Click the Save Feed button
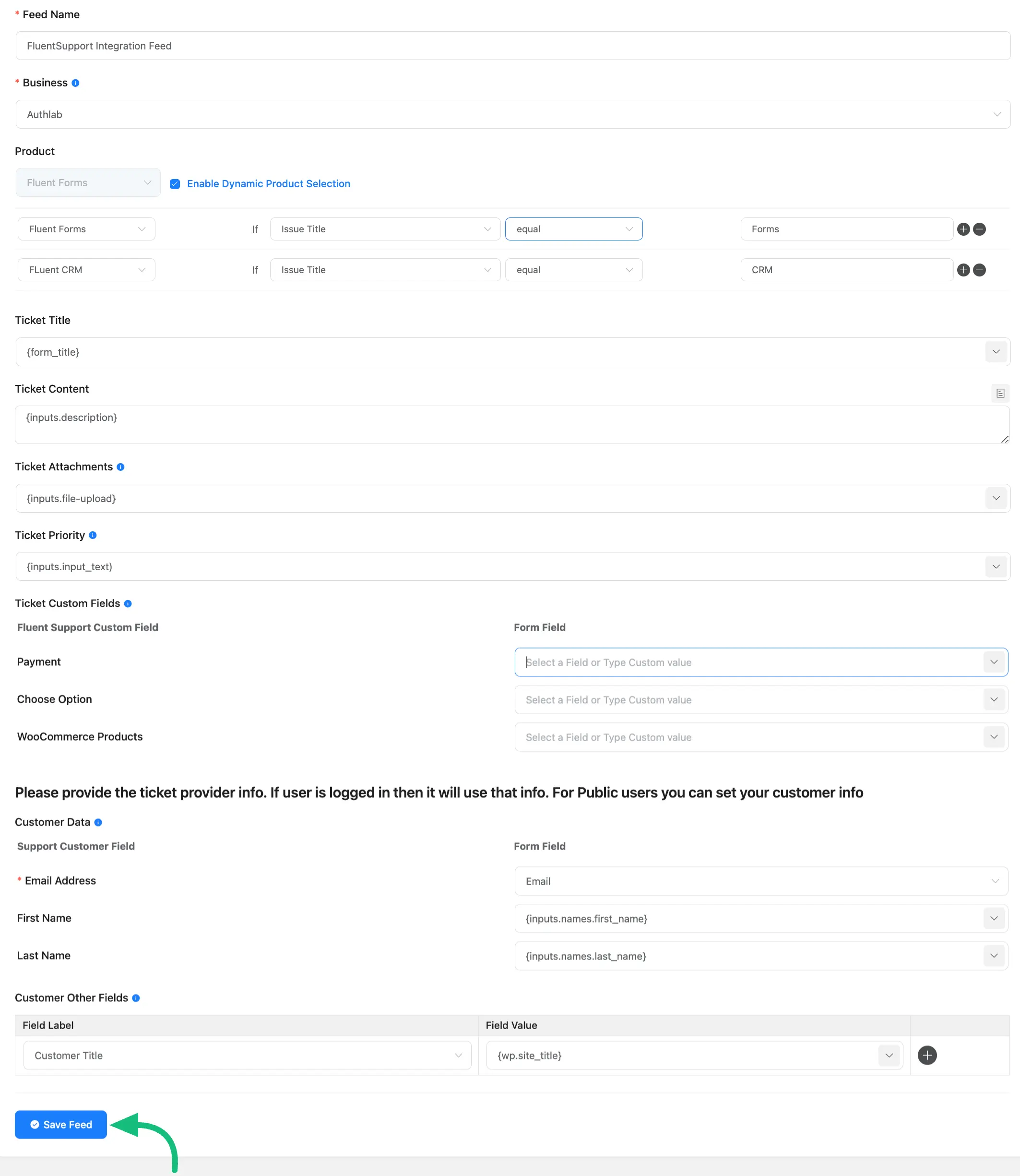The height and width of the screenshot is (1176, 1020). tap(61, 1124)
